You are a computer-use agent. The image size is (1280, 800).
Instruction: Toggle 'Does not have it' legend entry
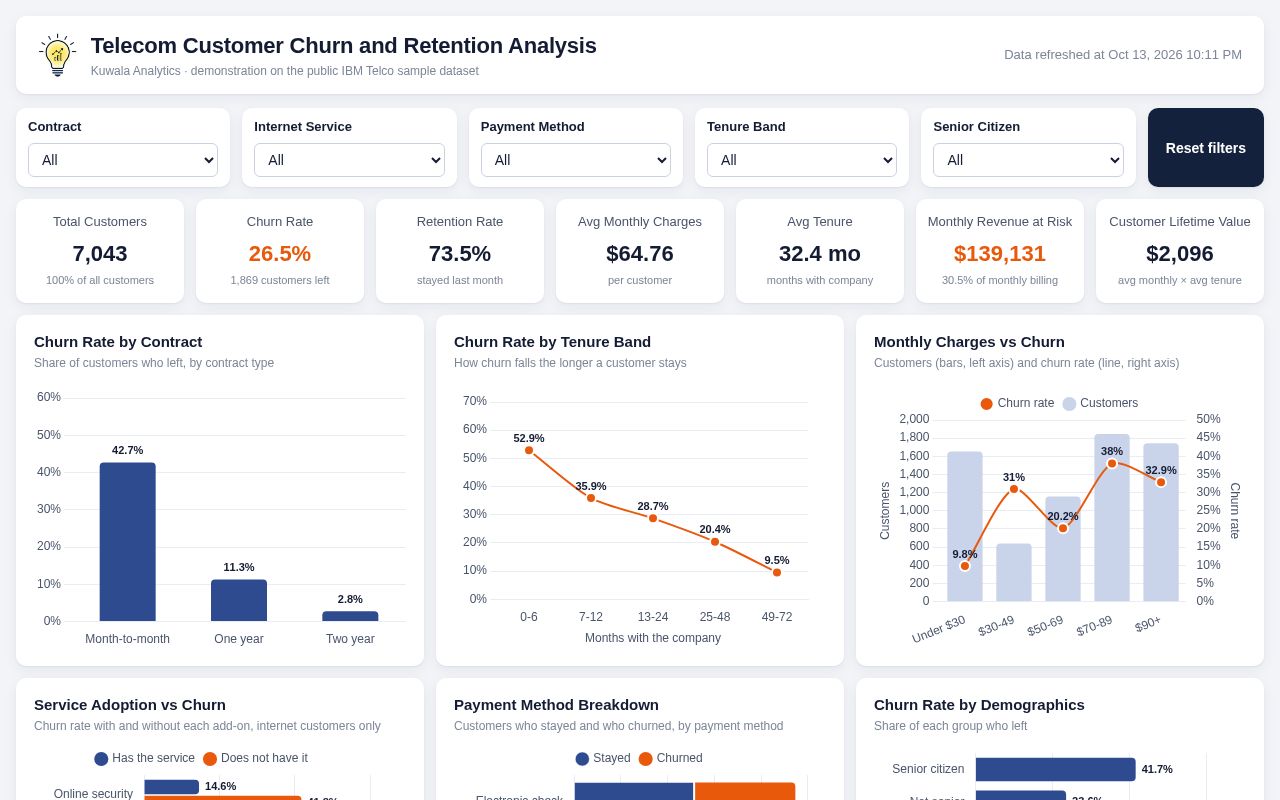click(x=255, y=758)
